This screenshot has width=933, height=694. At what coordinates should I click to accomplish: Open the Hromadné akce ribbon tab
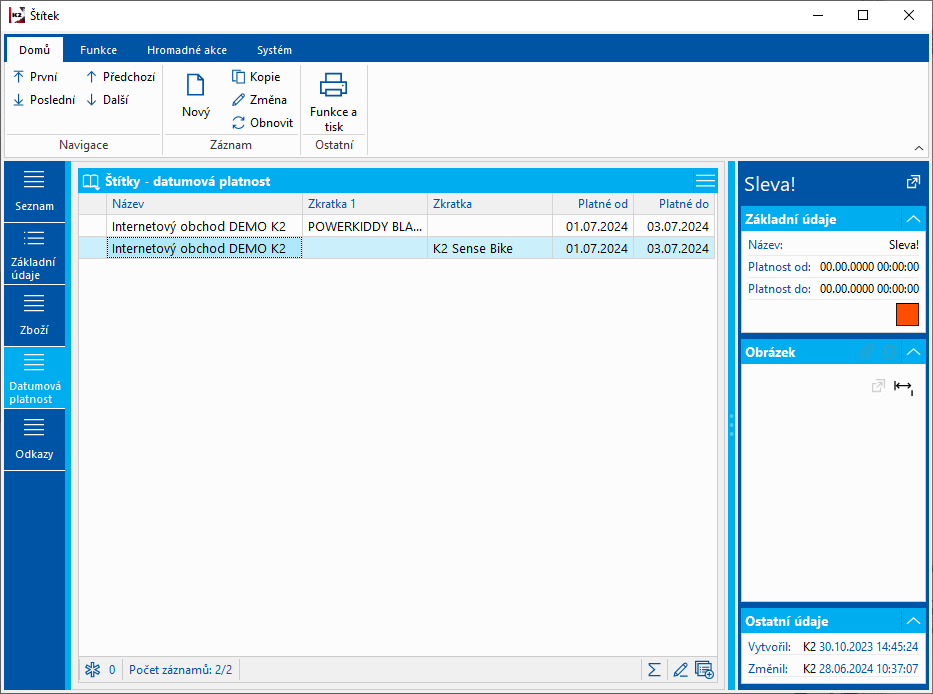click(186, 50)
